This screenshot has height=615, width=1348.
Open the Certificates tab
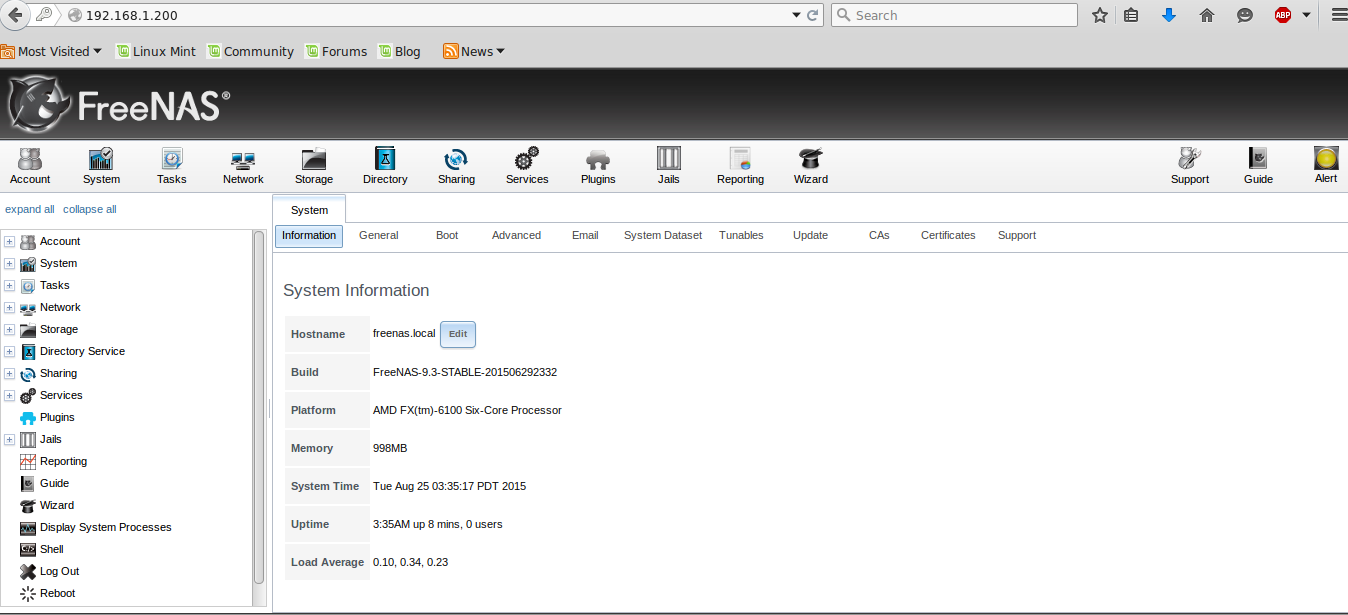[948, 235]
